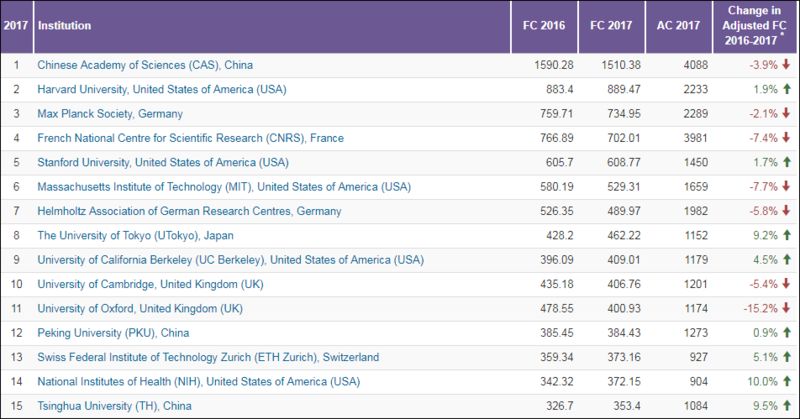The height and width of the screenshot is (419, 800).
Task: Open University of Cambridge, United Kingdom link
Action: click(150, 284)
